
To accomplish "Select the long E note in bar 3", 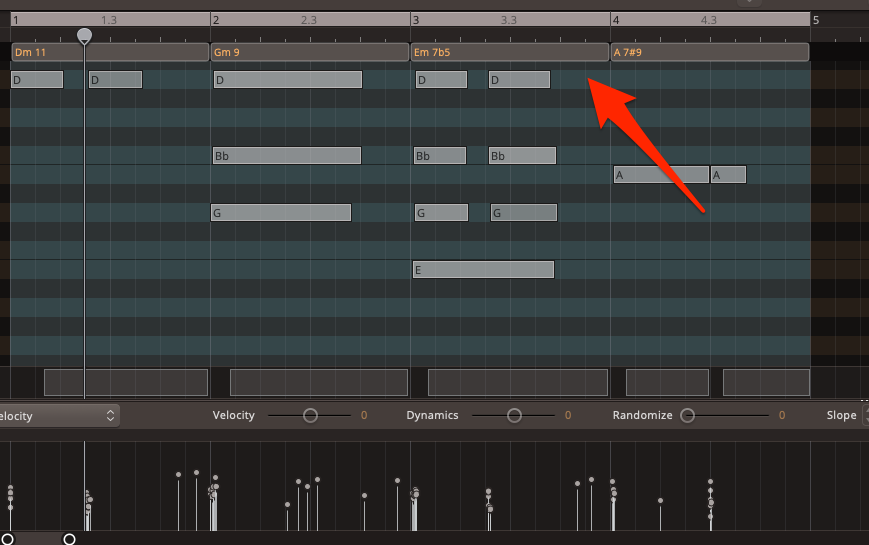I will [483, 270].
